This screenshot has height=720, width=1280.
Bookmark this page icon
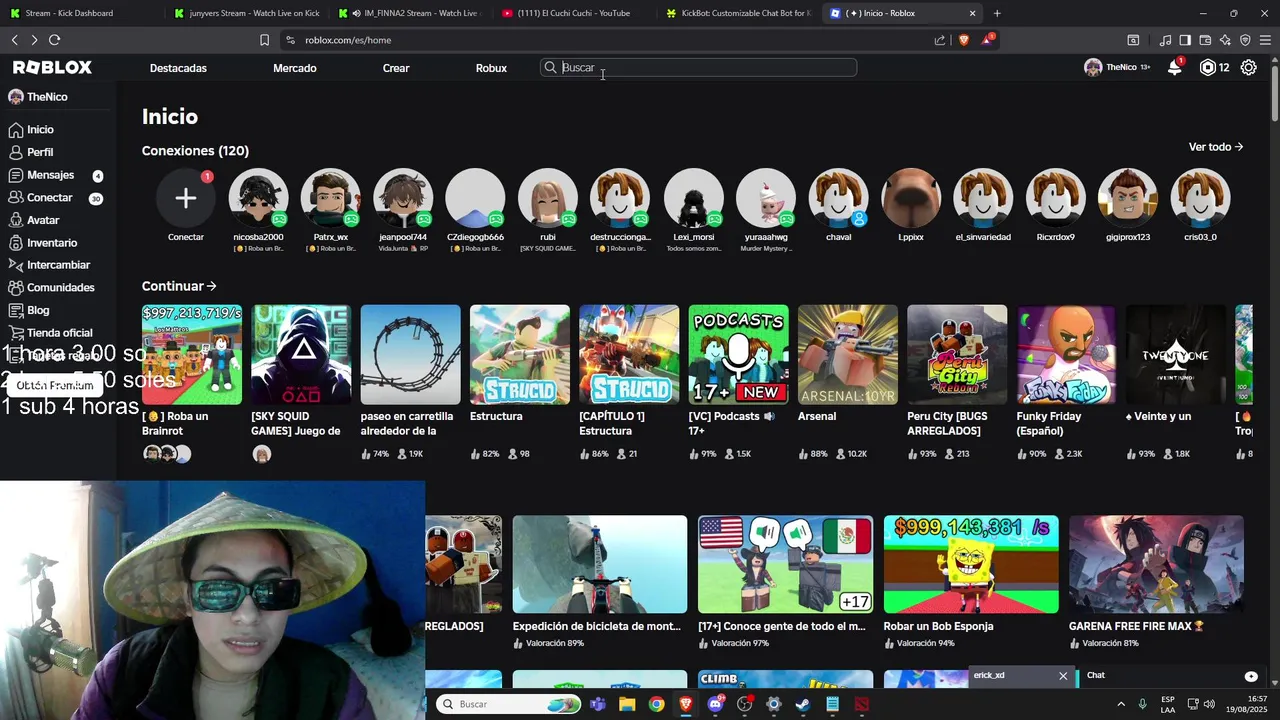point(264,40)
